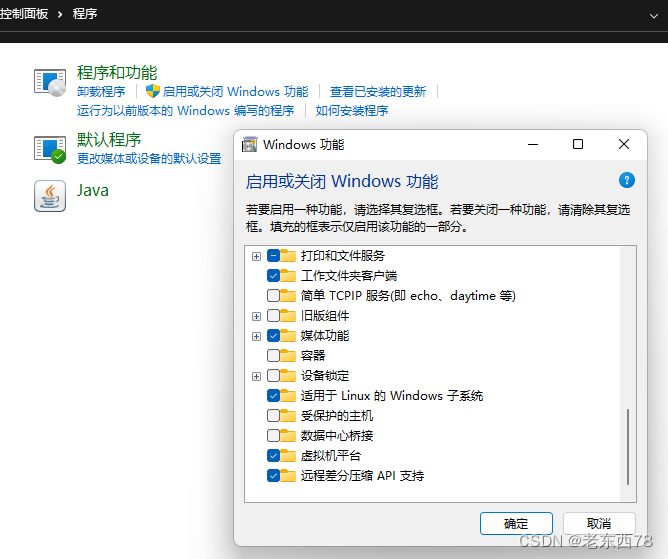Viewport: 668px width, 559px height.
Task: Click folder icon of 简单 TCPIP 服务
Action: click(288, 296)
